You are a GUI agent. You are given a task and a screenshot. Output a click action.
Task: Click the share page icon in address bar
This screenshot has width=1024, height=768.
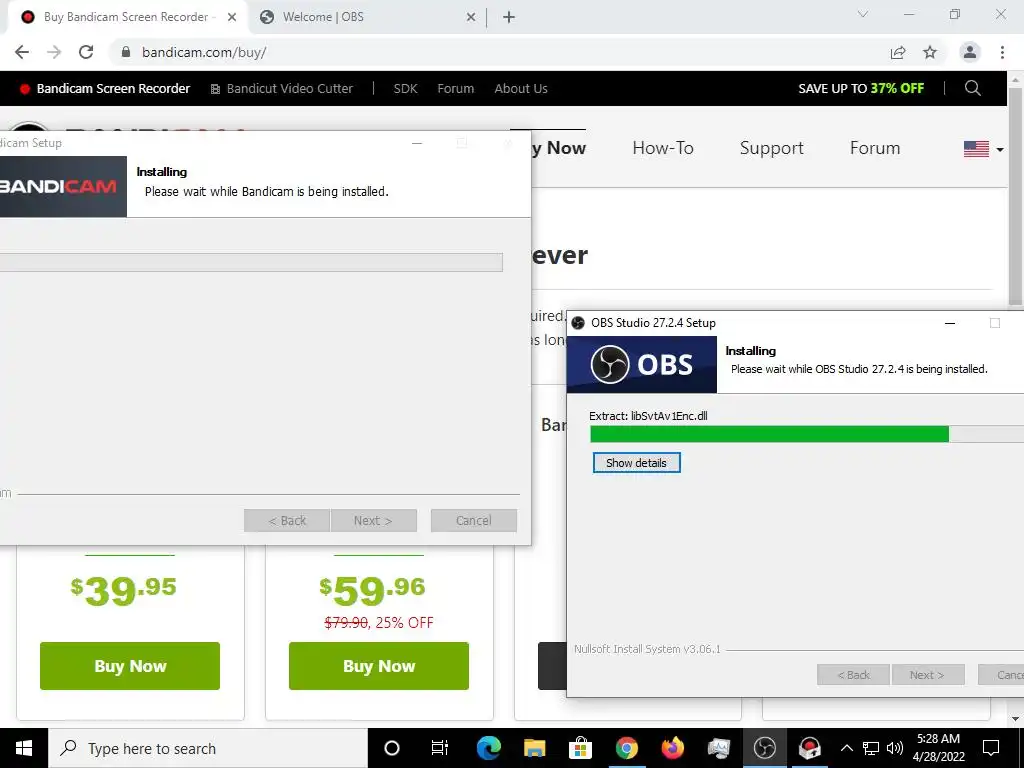898,52
